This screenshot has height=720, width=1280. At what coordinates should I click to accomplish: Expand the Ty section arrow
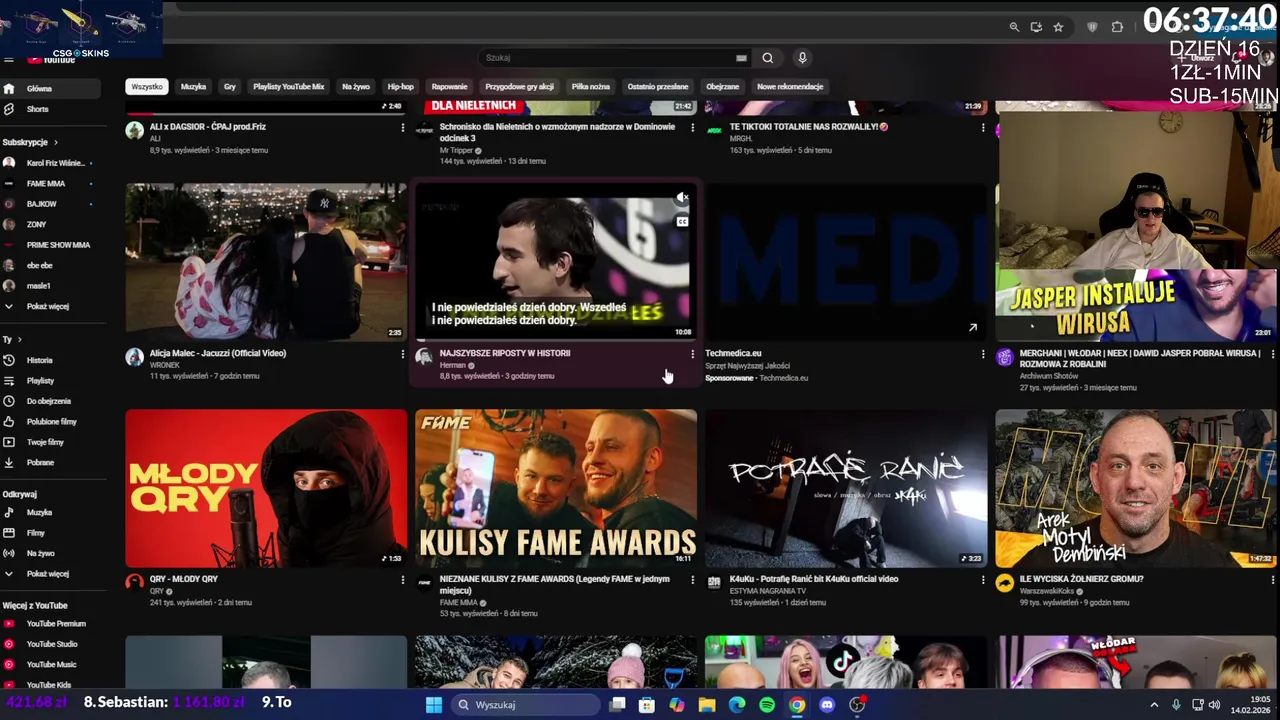tap(19, 340)
